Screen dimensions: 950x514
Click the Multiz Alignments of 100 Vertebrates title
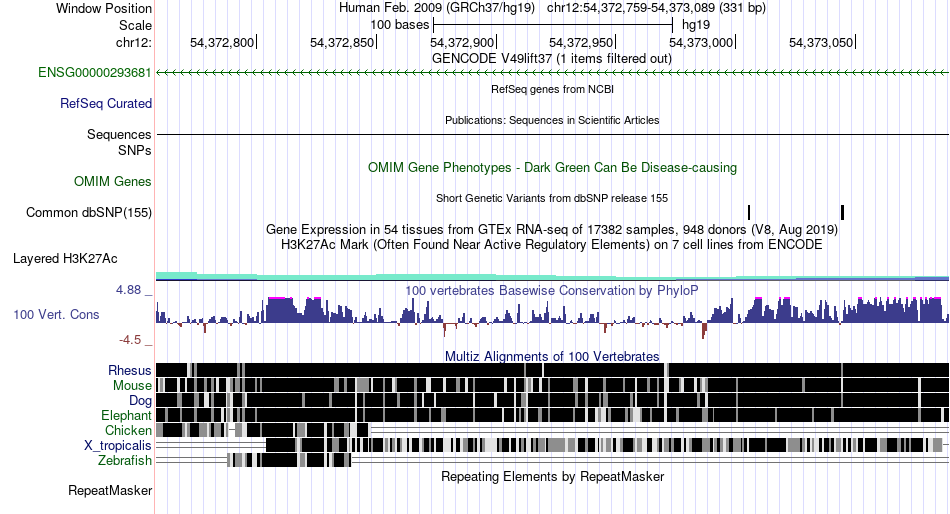click(x=552, y=356)
